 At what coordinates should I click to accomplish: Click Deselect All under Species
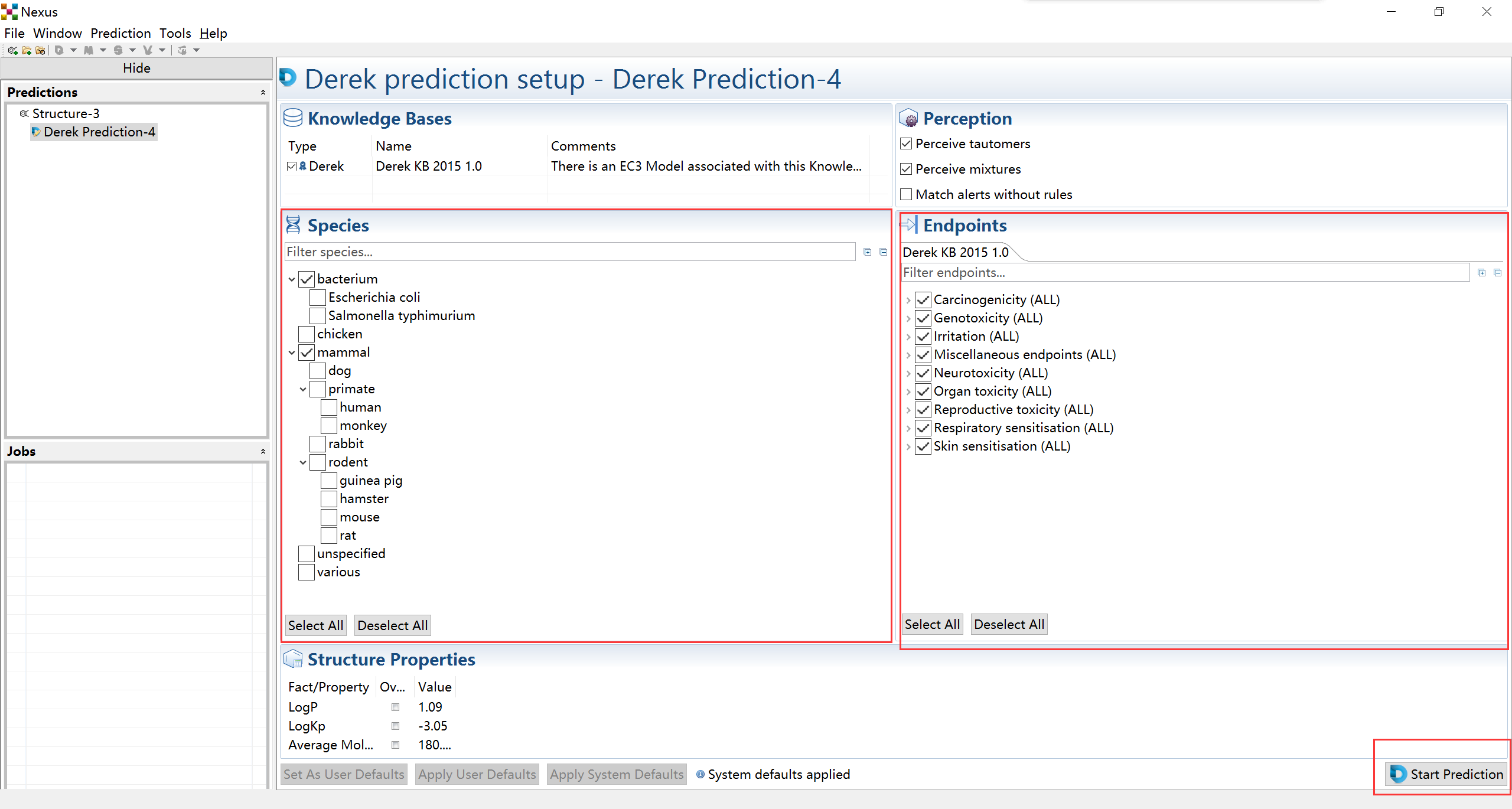click(392, 625)
